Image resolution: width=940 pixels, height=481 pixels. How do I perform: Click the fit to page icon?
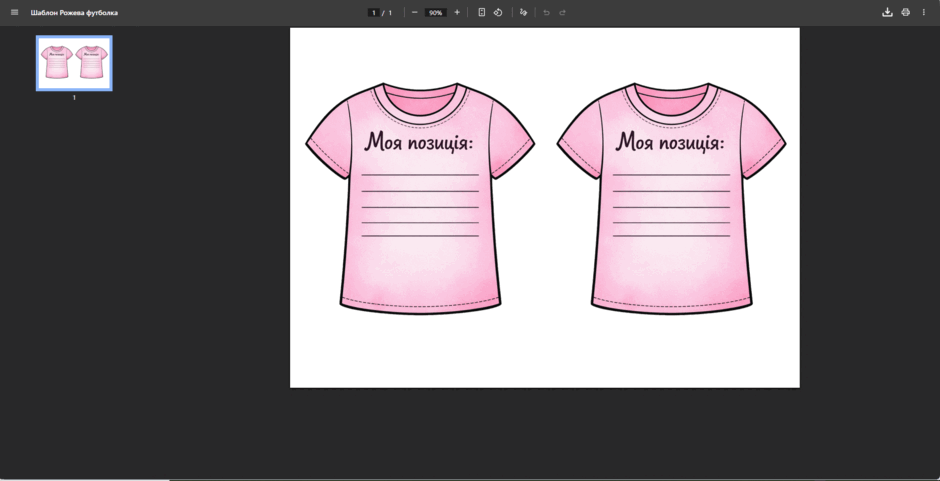[x=481, y=13]
